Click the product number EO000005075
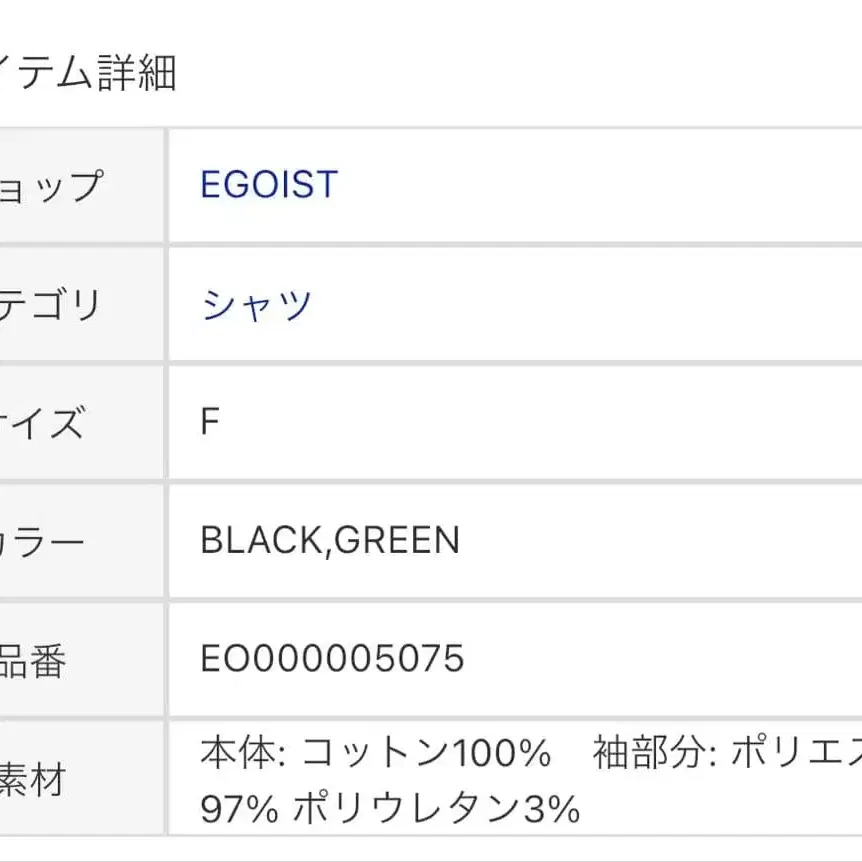 tap(332, 659)
